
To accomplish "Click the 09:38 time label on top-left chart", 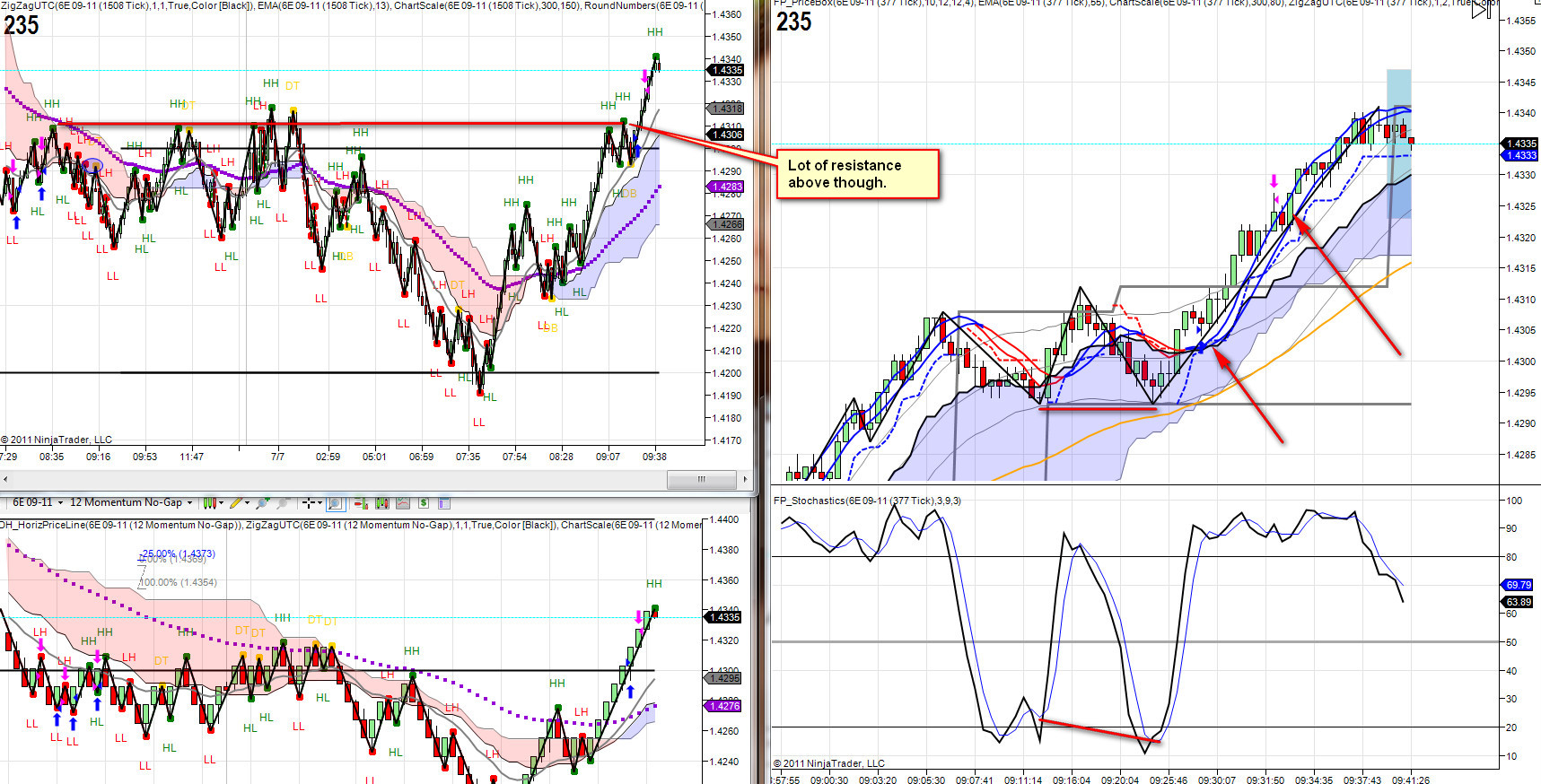I will pyautogui.click(x=654, y=457).
